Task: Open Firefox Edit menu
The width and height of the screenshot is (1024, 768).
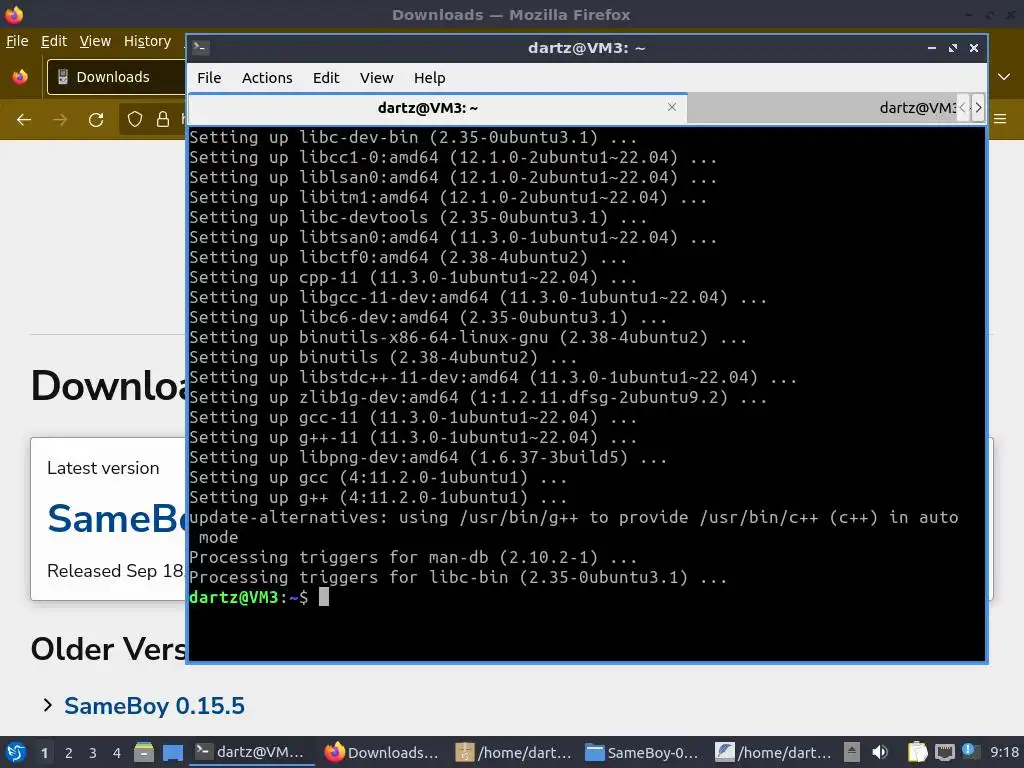Action: pos(54,41)
